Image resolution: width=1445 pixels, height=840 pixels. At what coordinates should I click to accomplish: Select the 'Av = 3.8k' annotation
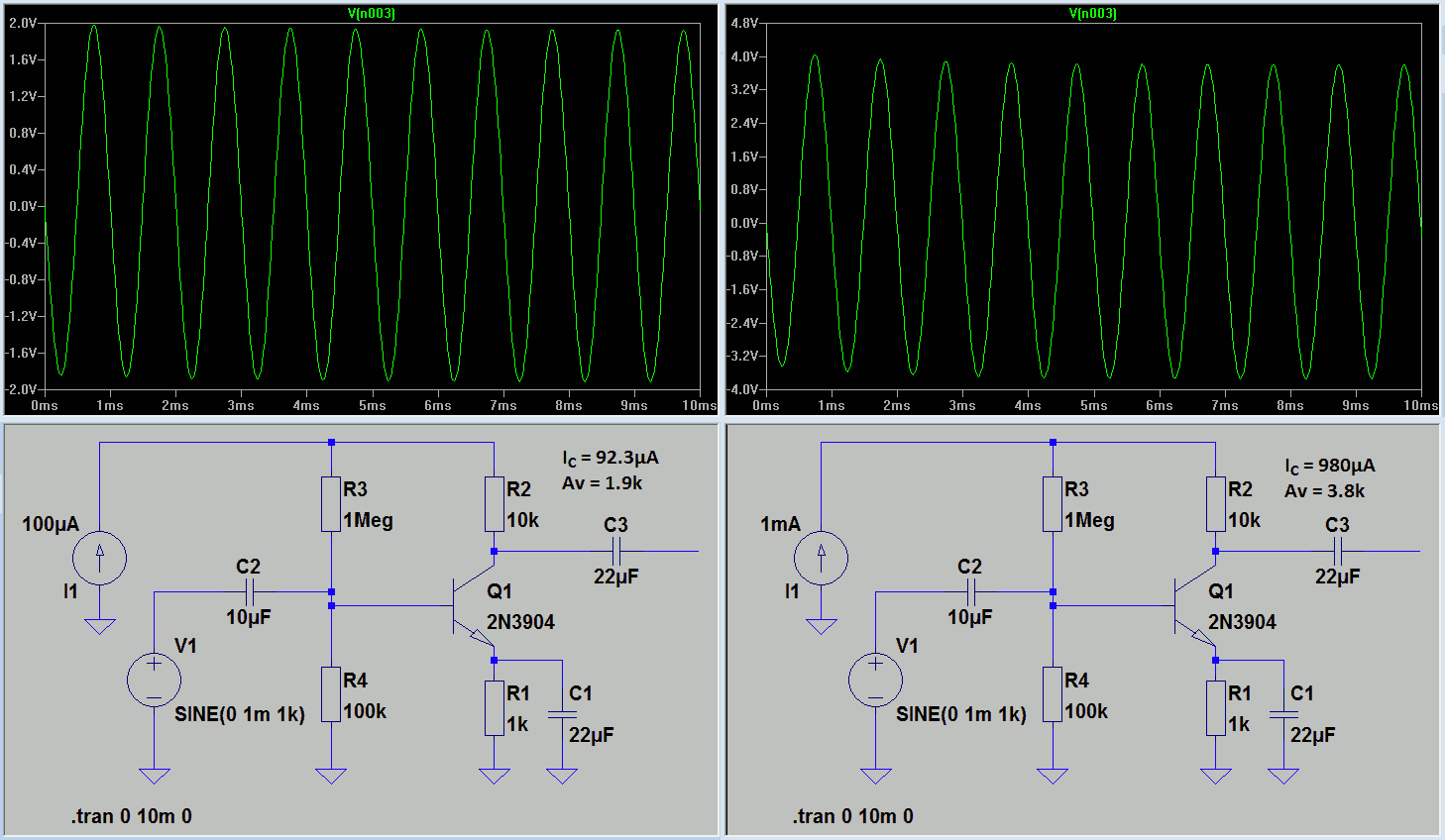(x=1325, y=491)
